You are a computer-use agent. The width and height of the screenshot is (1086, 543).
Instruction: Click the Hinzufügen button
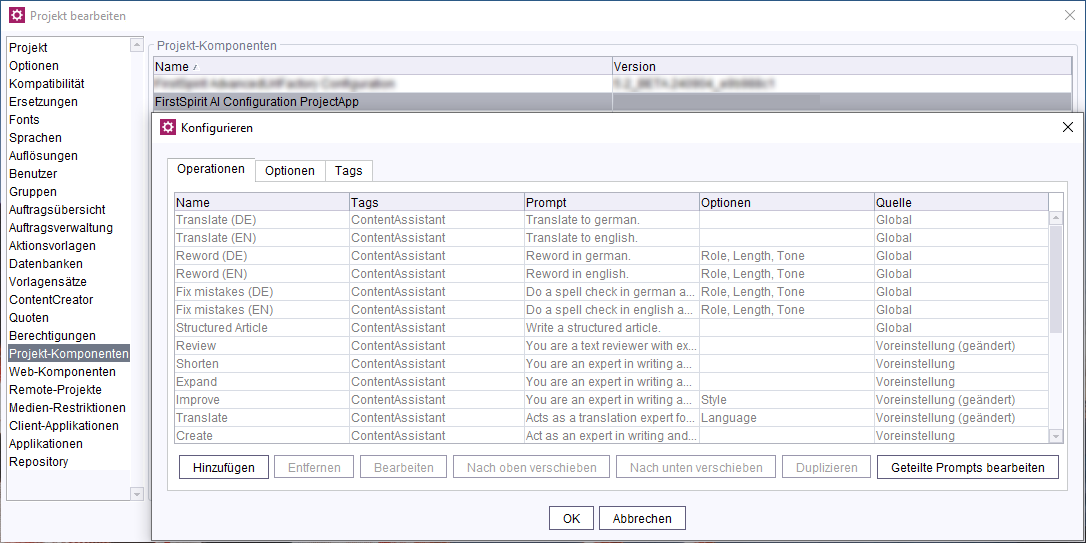(x=223, y=468)
